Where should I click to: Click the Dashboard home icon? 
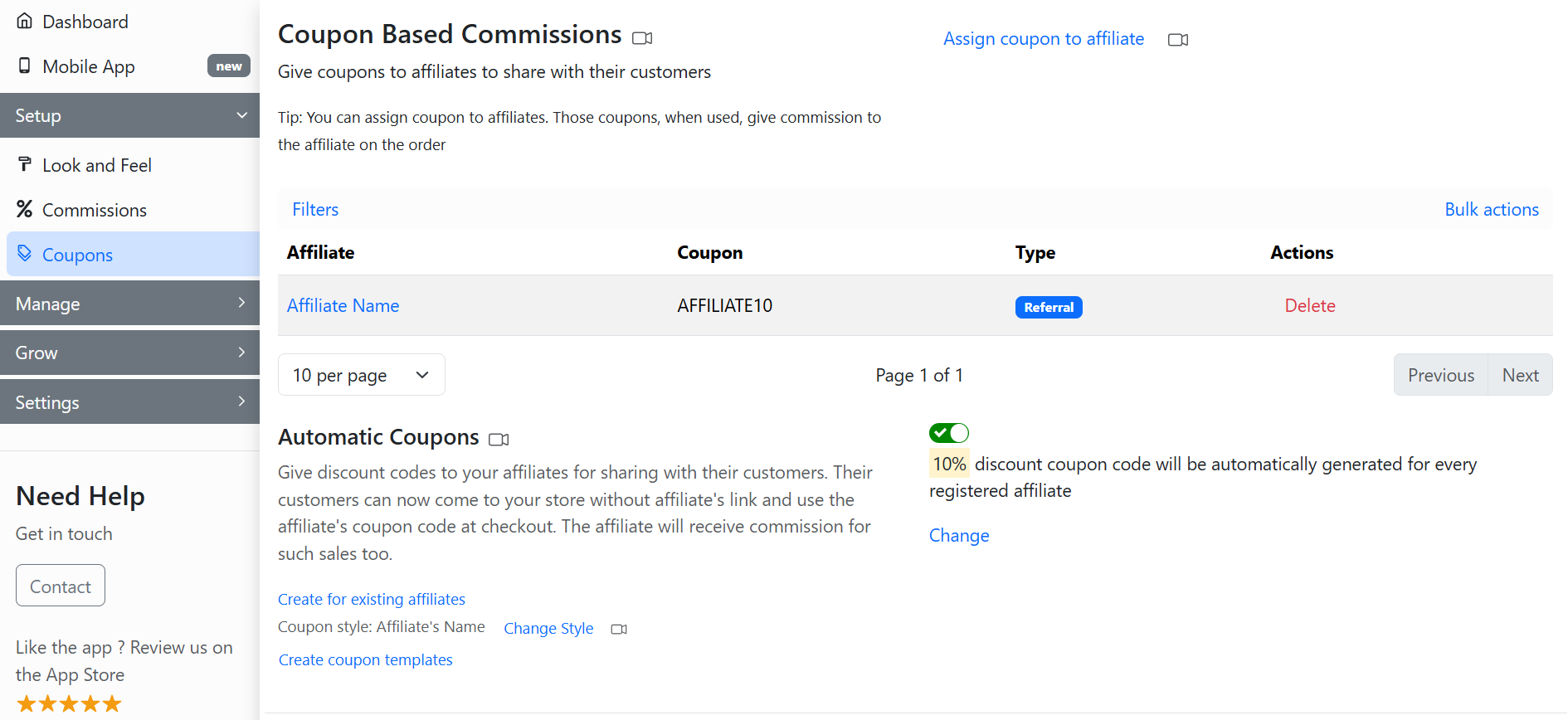[x=25, y=21]
